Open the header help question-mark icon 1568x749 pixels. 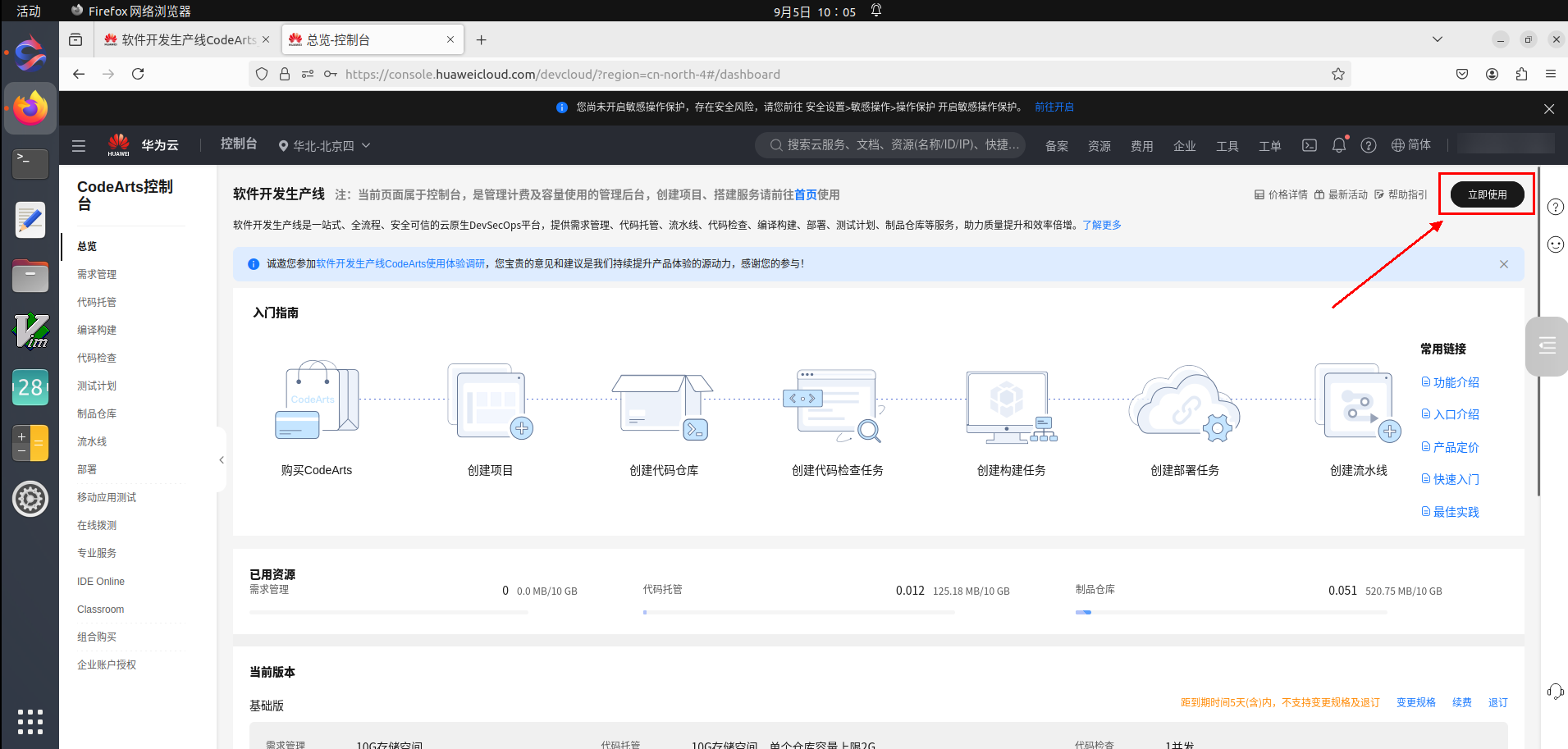click(x=1369, y=145)
